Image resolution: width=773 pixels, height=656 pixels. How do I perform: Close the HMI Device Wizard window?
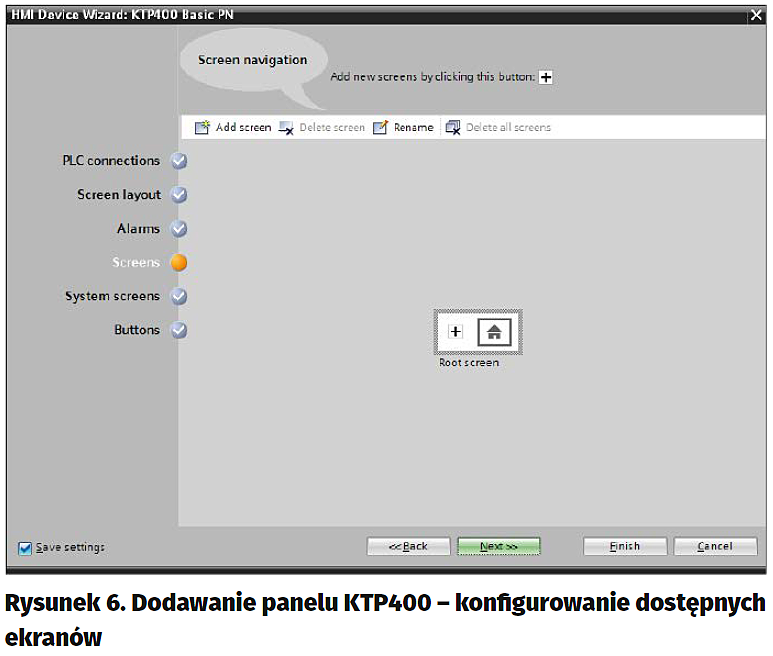755,15
